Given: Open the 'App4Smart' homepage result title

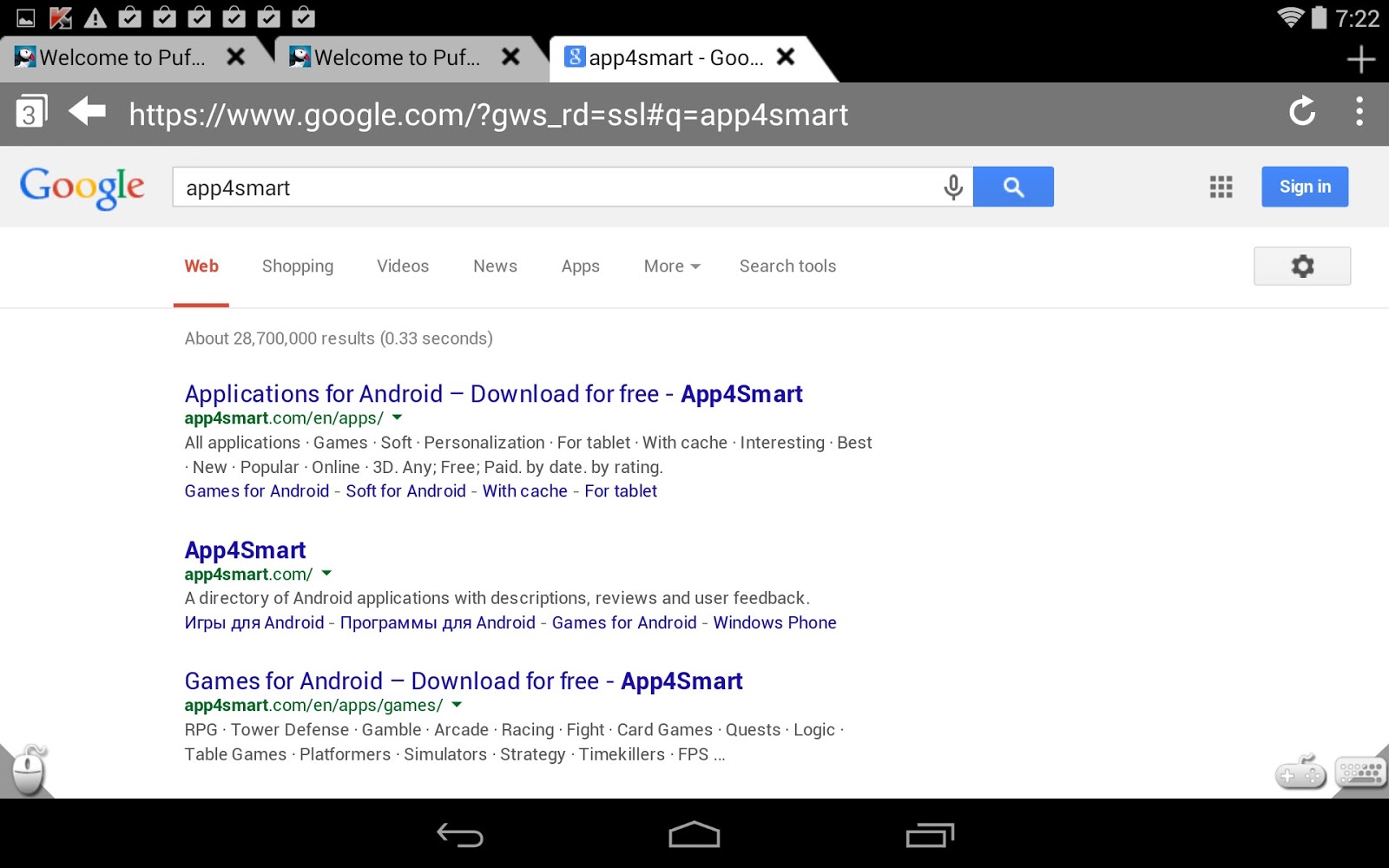Looking at the screenshot, I should 245,550.
